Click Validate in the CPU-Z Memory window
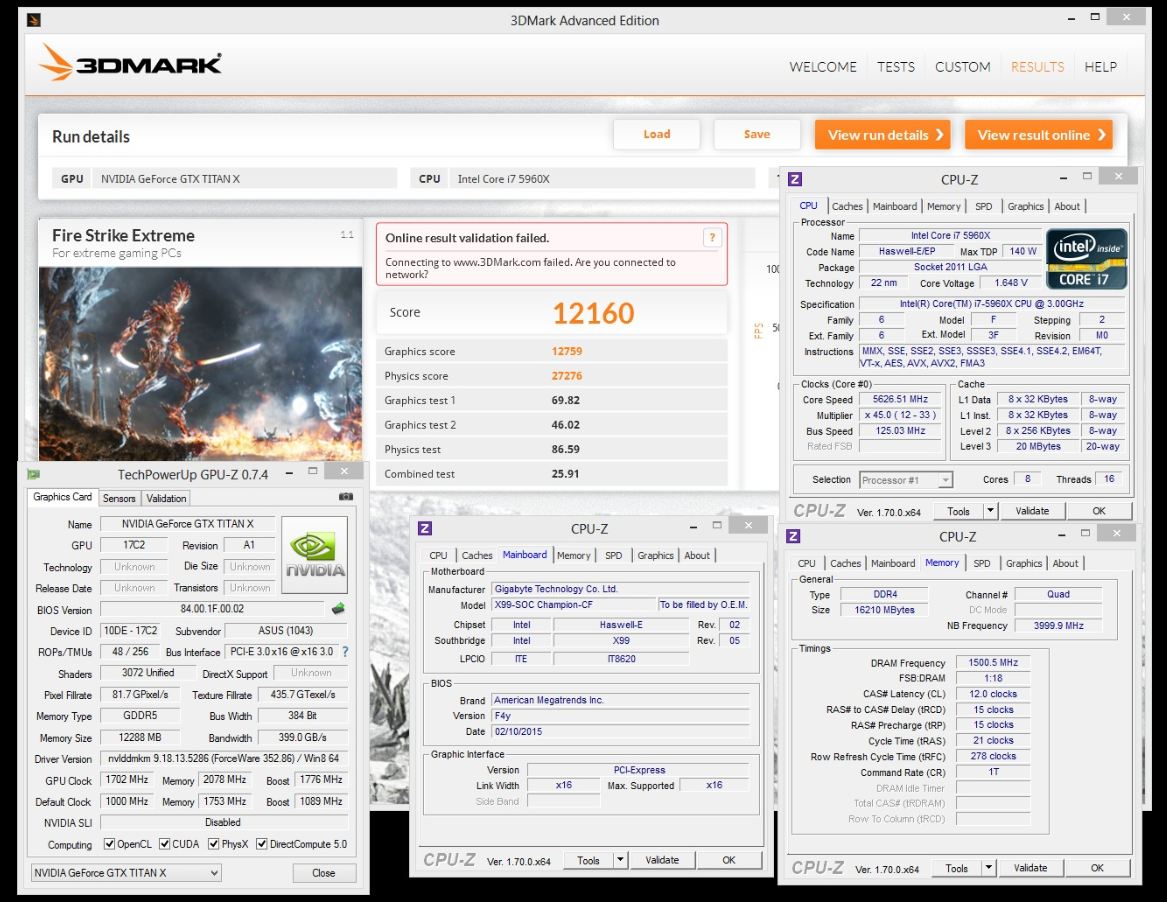This screenshot has width=1167, height=902. pyautogui.click(x=1030, y=868)
